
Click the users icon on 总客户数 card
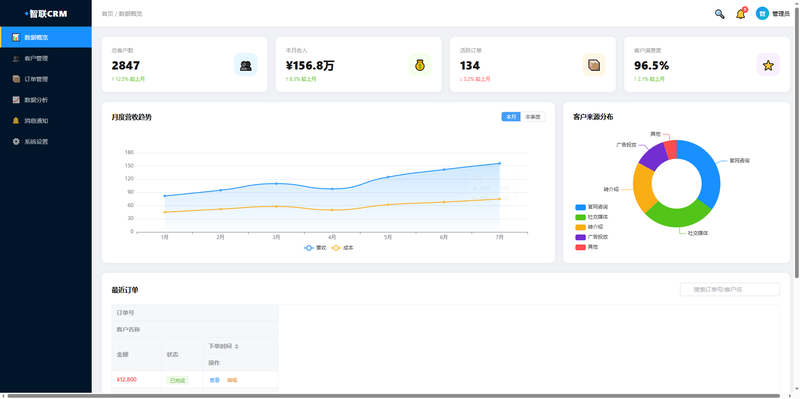[246, 65]
